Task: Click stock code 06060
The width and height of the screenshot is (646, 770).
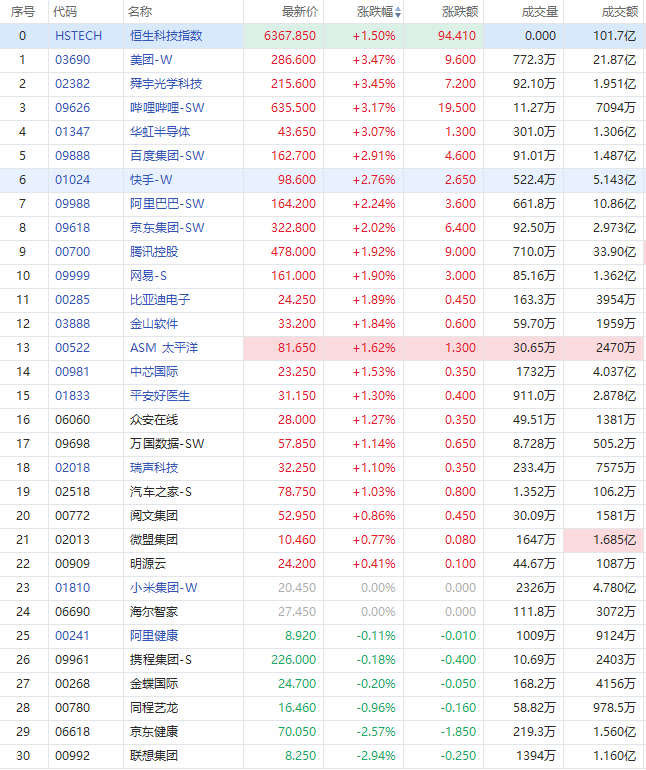Action: [73, 420]
